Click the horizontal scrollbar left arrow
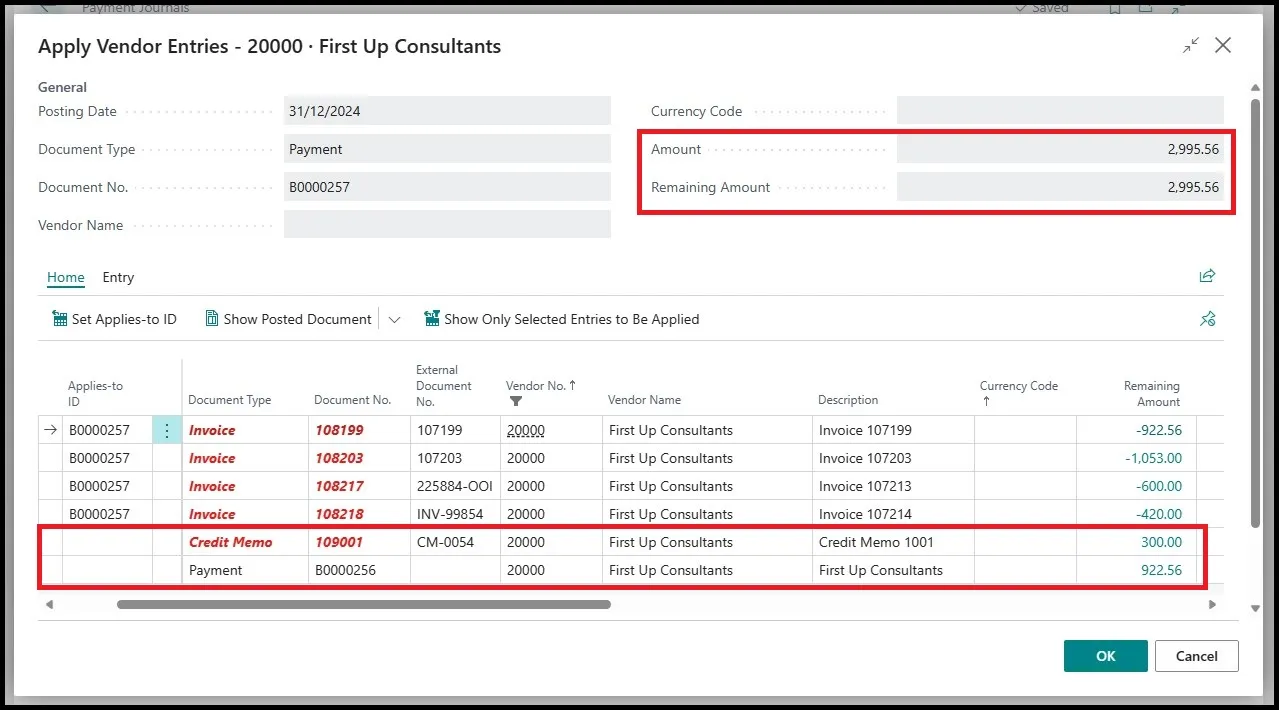The image size is (1279, 710). tap(49, 604)
